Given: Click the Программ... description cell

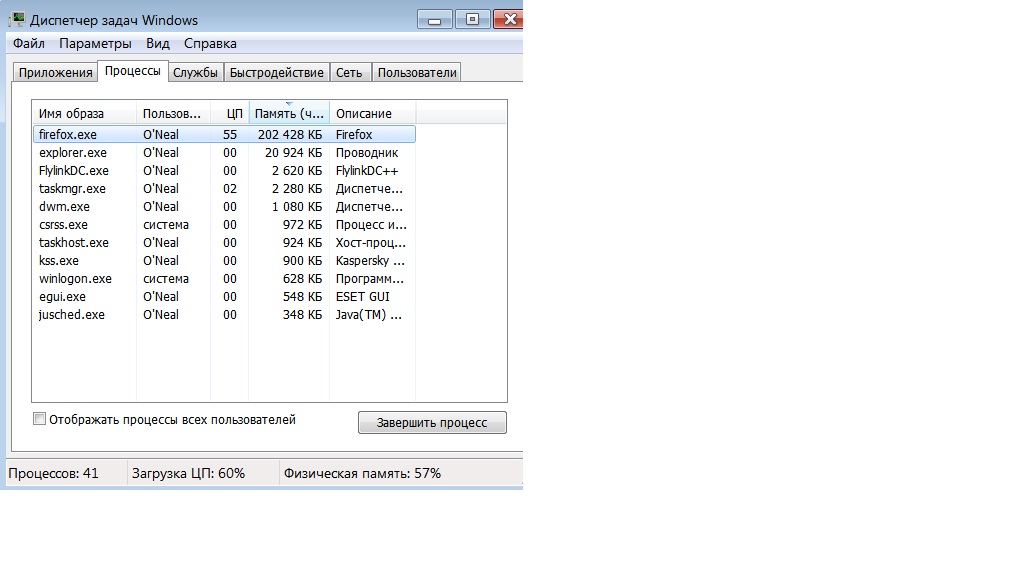Looking at the screenshot, I should pyautogui.click(x=370, y=279).
